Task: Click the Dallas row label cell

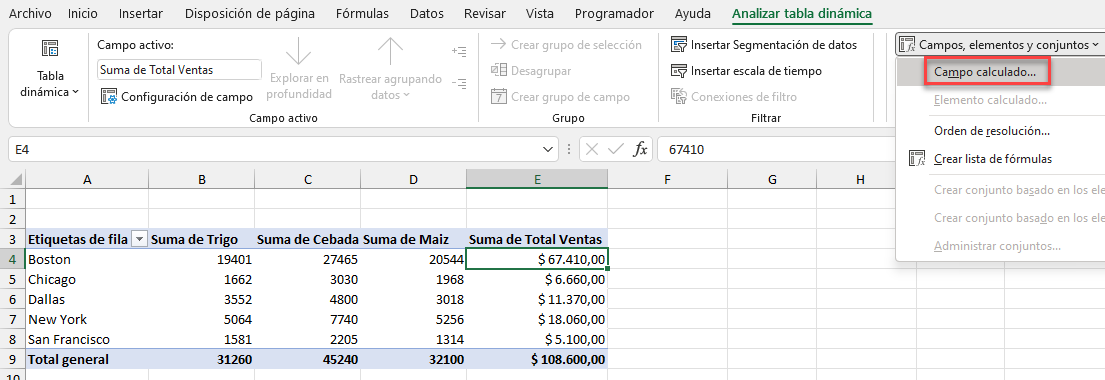Action: (x=87, y=299)
